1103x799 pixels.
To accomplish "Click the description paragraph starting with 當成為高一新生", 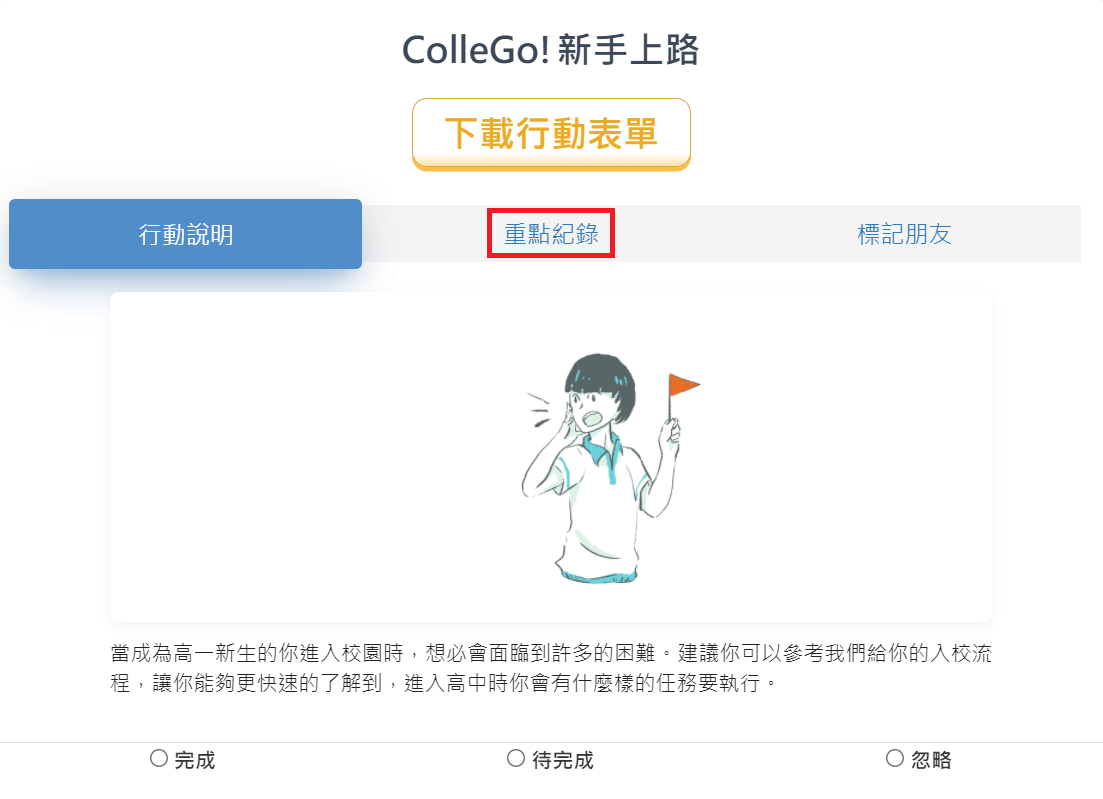I will tap(551, 668).
